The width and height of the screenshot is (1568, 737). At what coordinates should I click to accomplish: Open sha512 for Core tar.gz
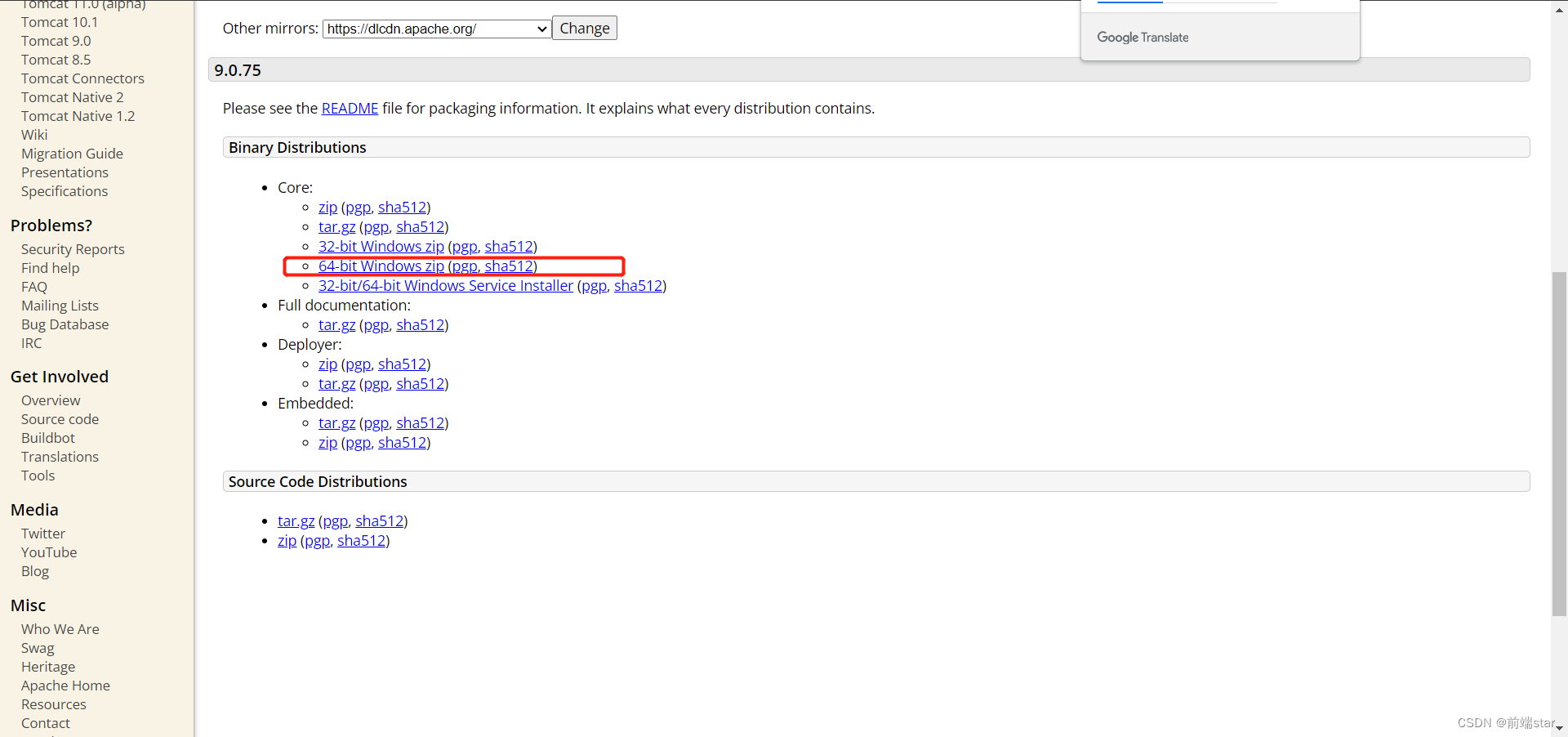coord(421,227)
